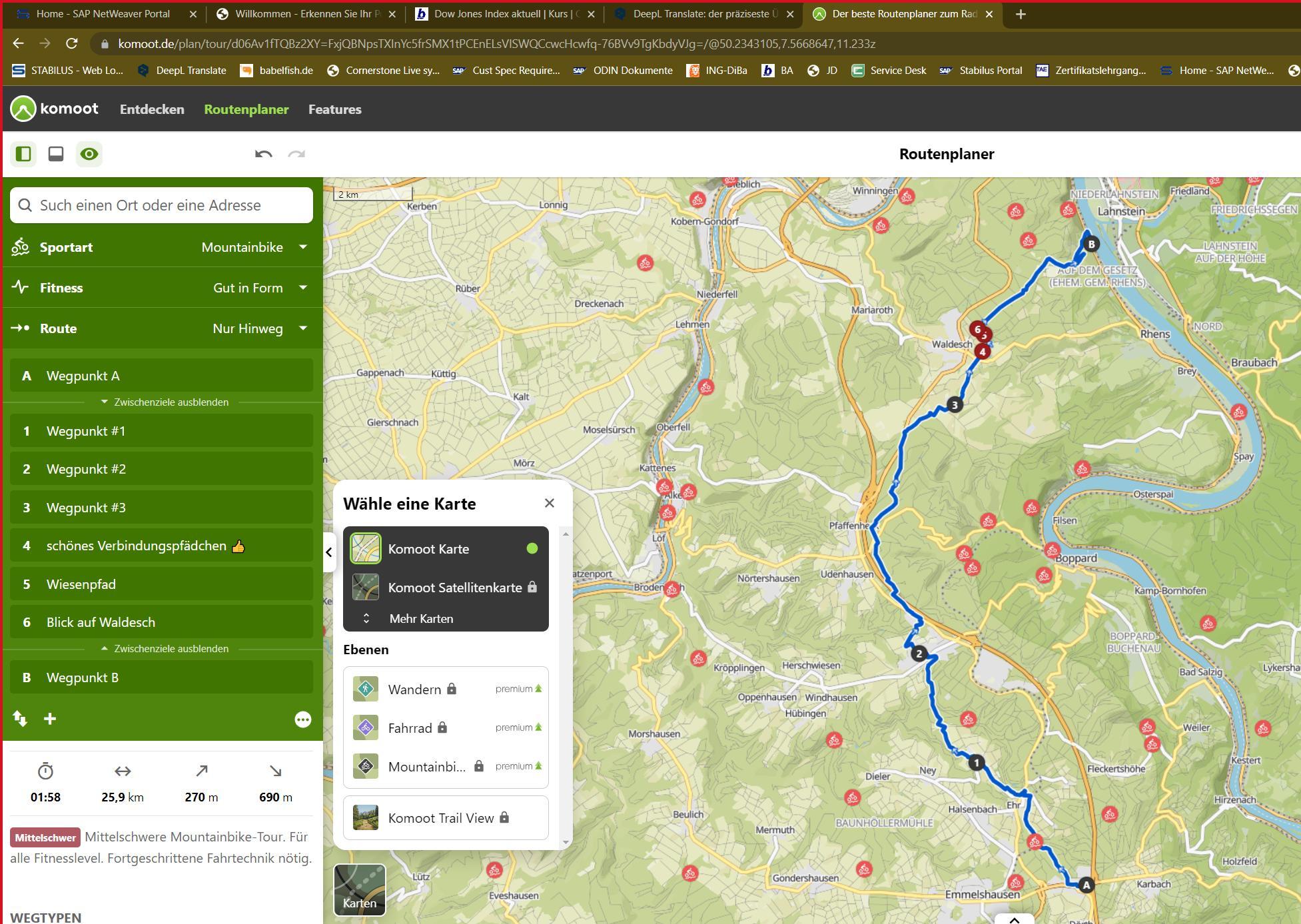
Task: Open the more options ellipsis menu
Action: pyautogui.click(x=303, y=719)
